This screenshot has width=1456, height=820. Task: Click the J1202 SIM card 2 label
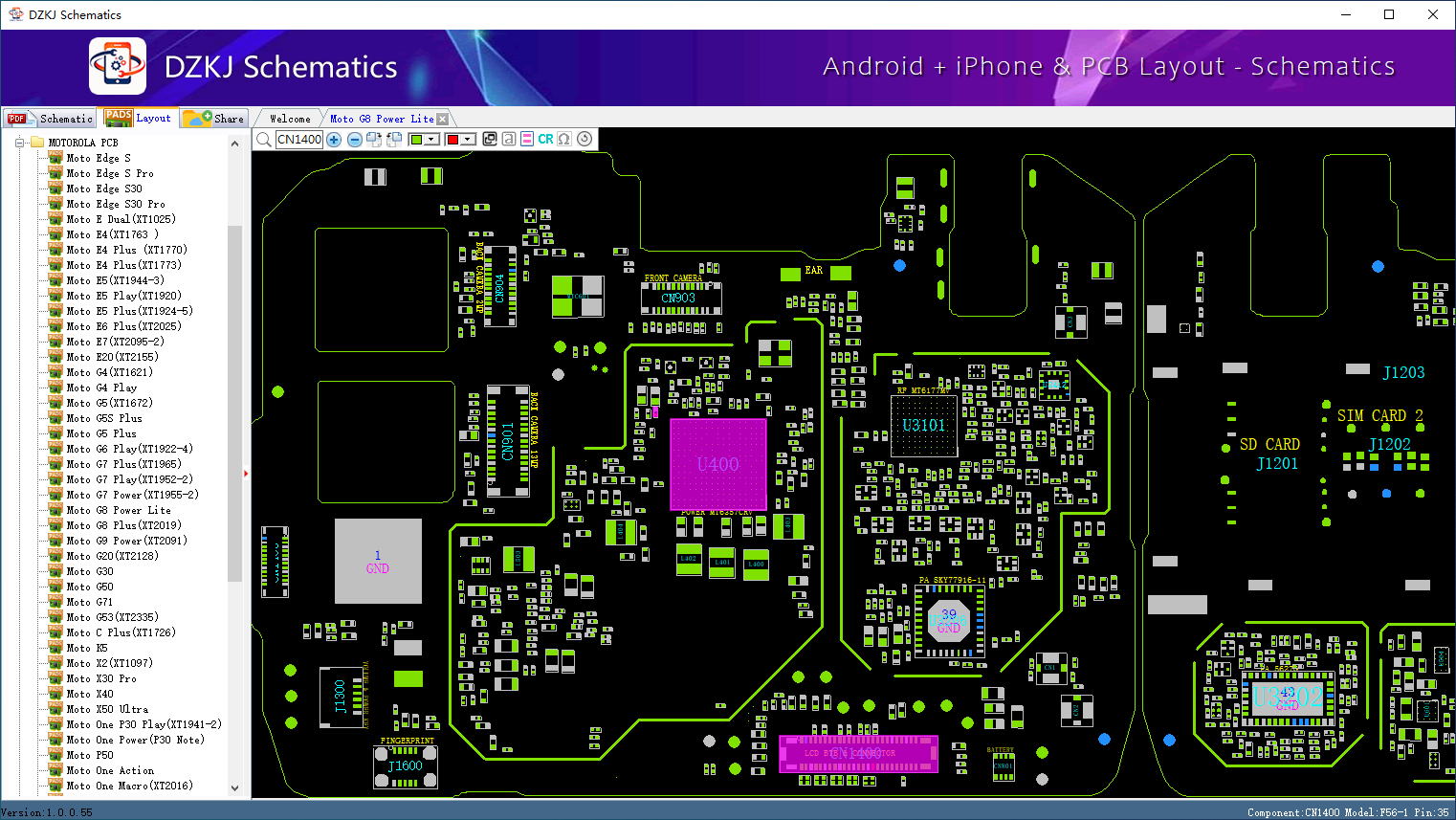[x=1389, y=444]
